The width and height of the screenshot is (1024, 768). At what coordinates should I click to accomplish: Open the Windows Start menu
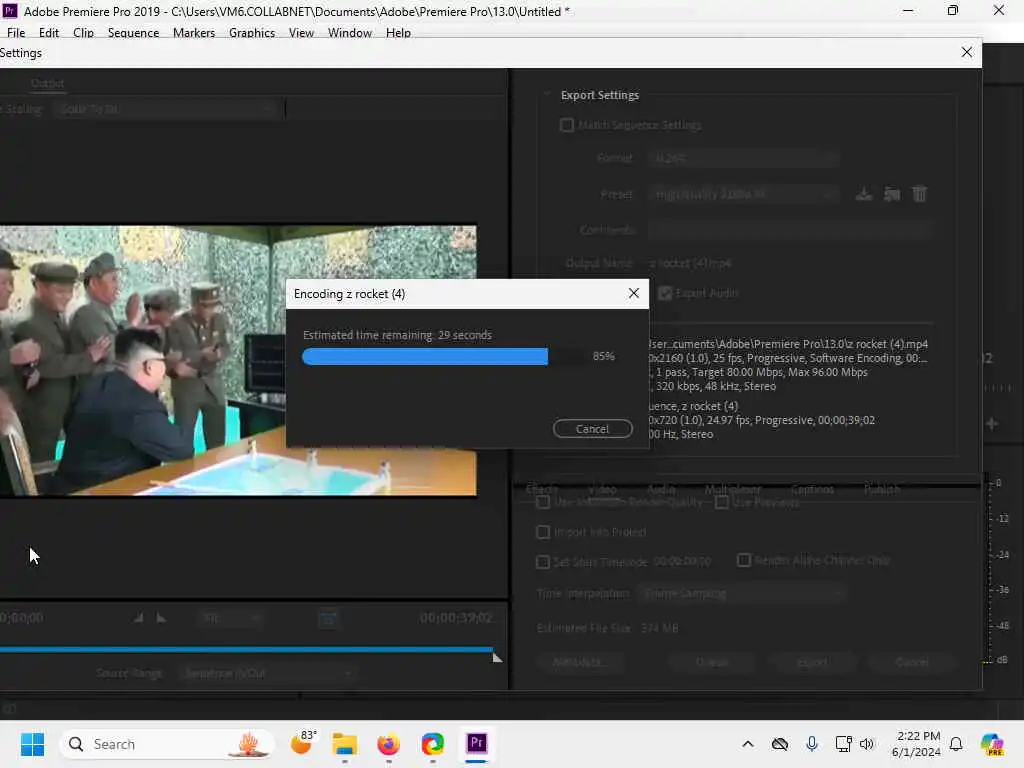pos(32,744)
